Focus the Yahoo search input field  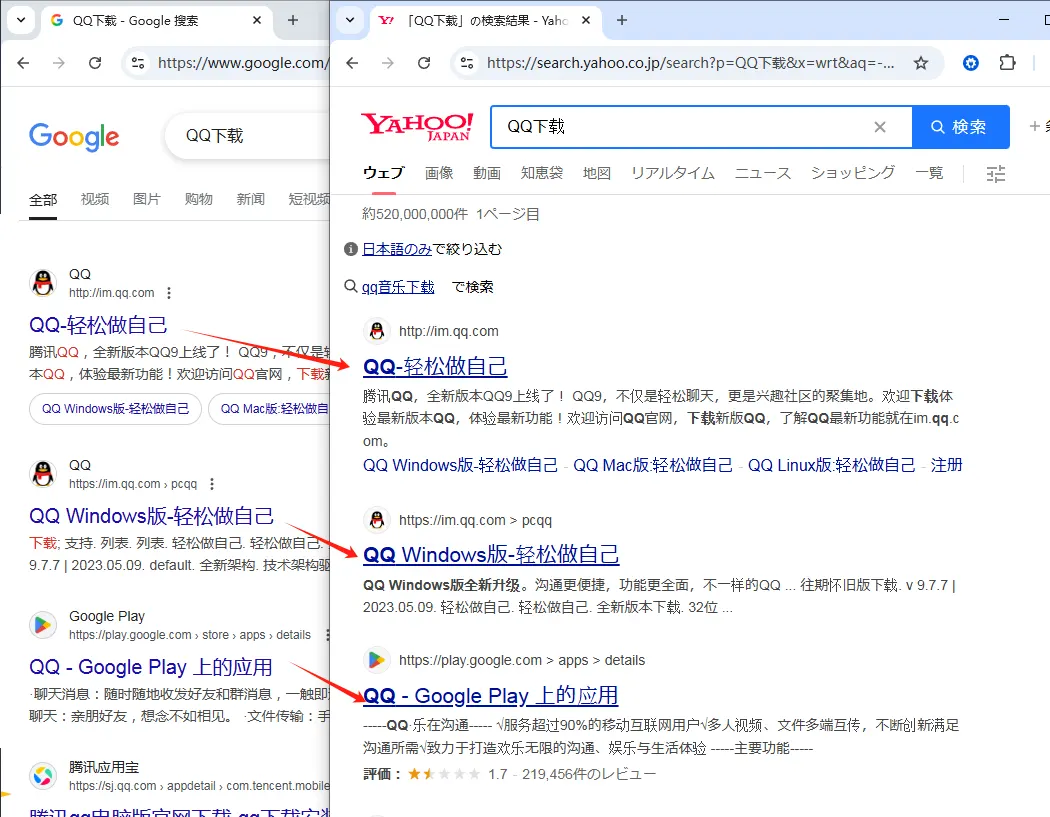pyautogui.click(x=680, y=127)
